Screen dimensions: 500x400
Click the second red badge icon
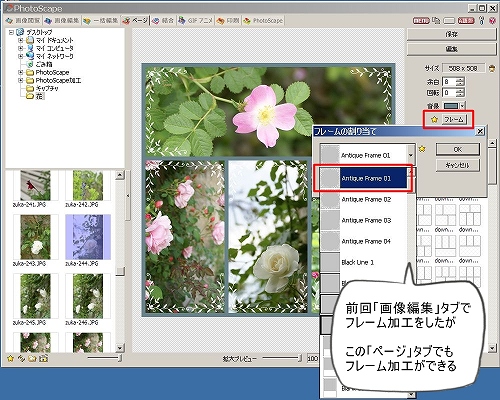466,21
